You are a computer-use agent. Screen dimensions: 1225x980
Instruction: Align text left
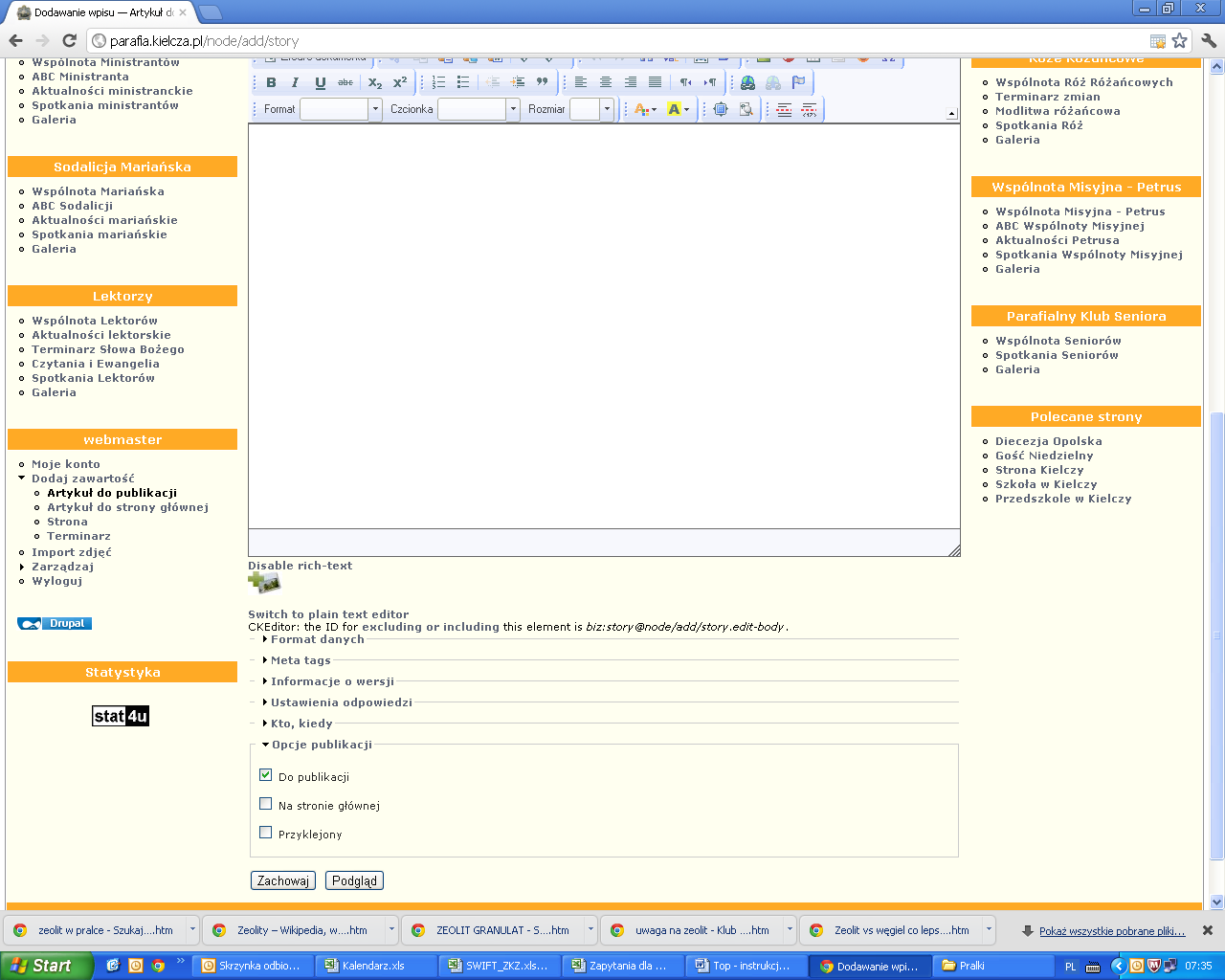581,82
